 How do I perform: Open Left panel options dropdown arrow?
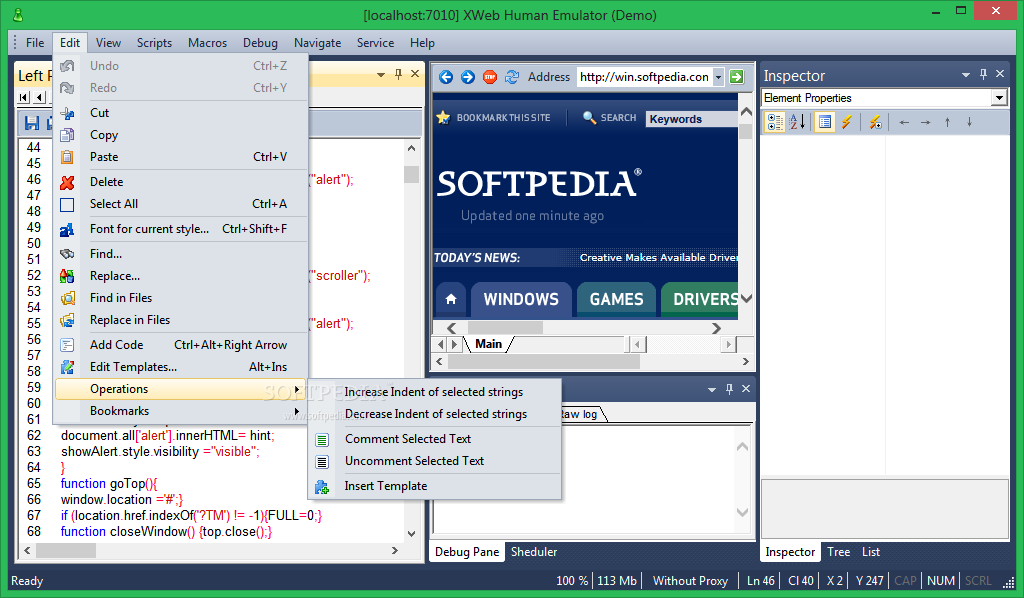coord(381,75)
